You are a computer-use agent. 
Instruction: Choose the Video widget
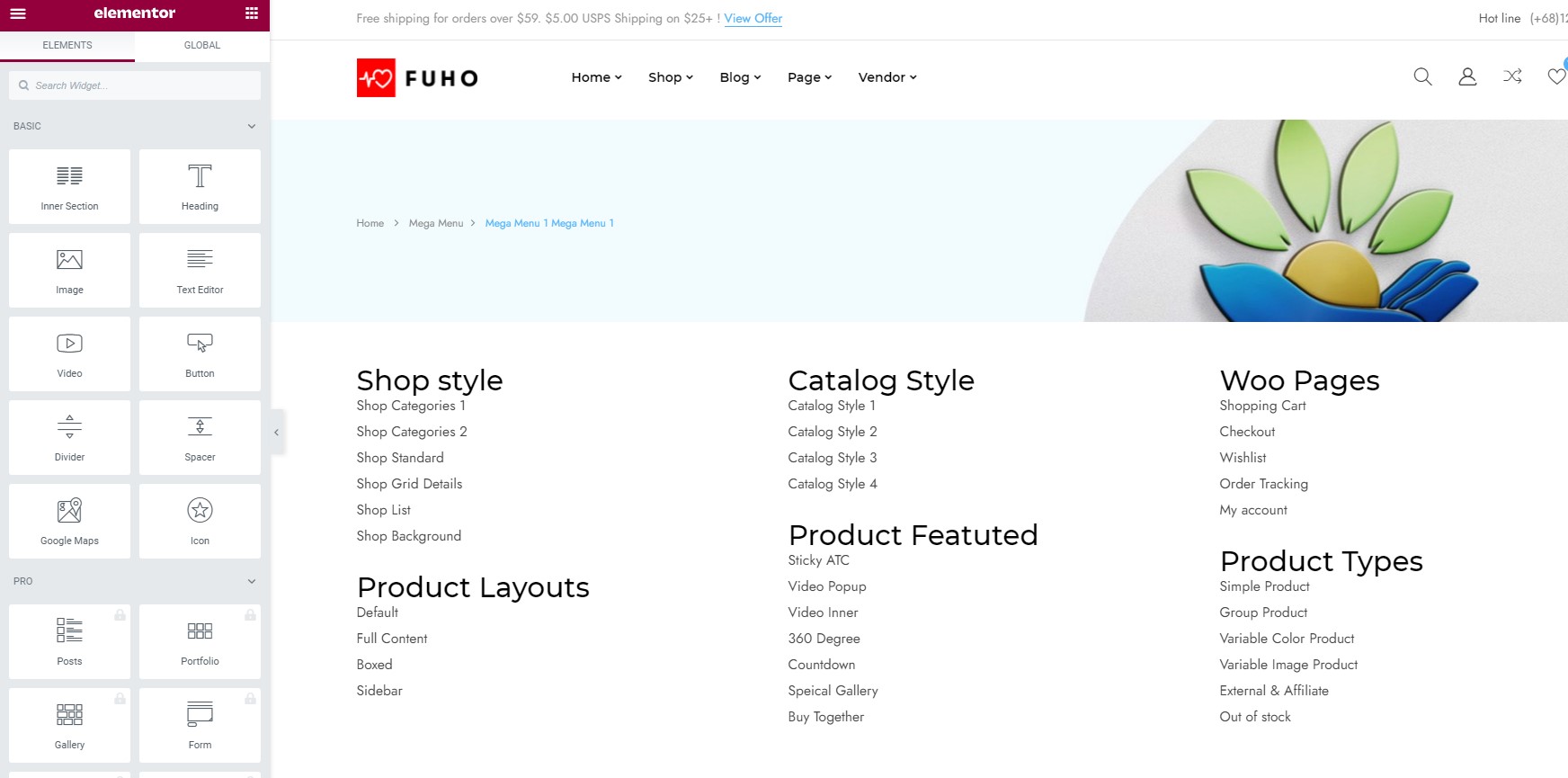pos(69,353)
